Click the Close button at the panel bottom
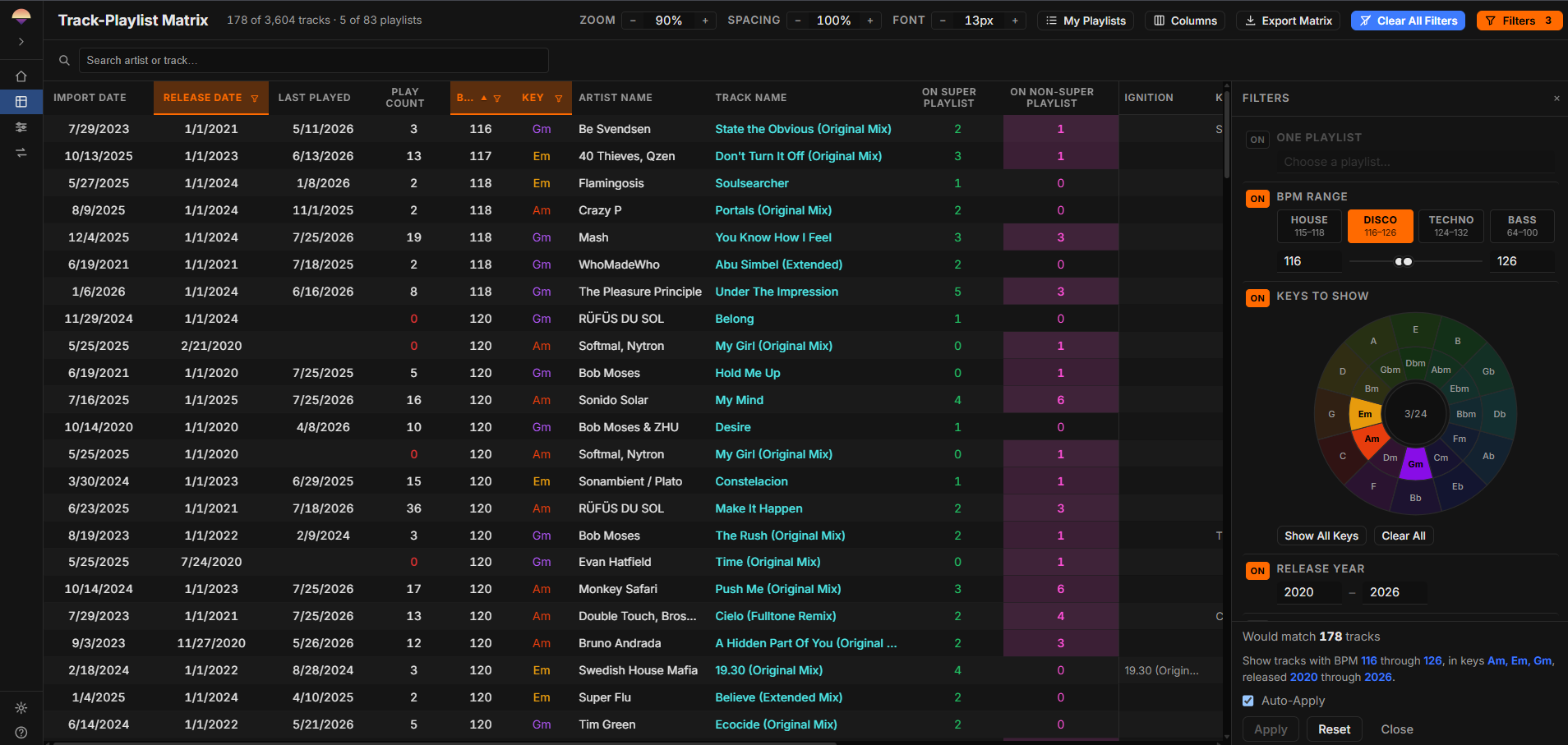This screenshot has width=1568, height=745. click(x=1397, y=729)
